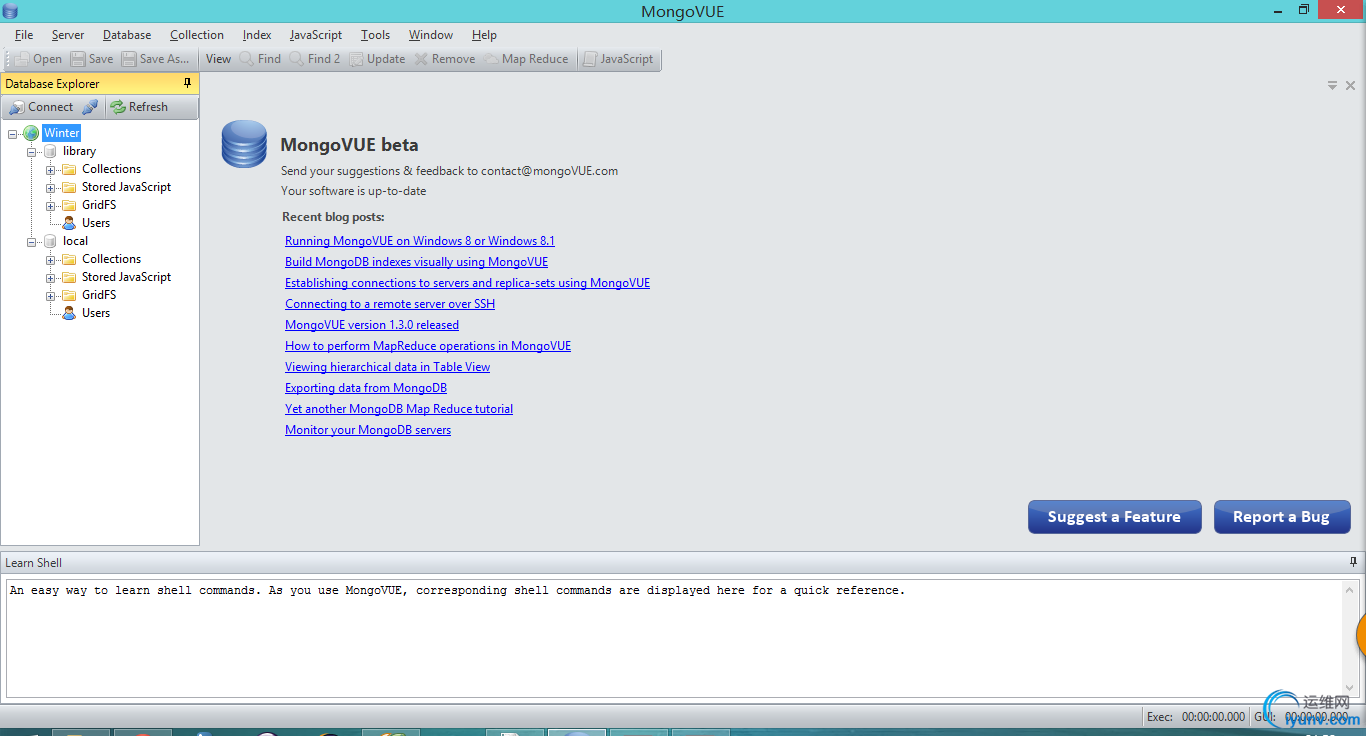
Task: Close the MongoVUE beta welcome tab
Action: pos(1350,85)
